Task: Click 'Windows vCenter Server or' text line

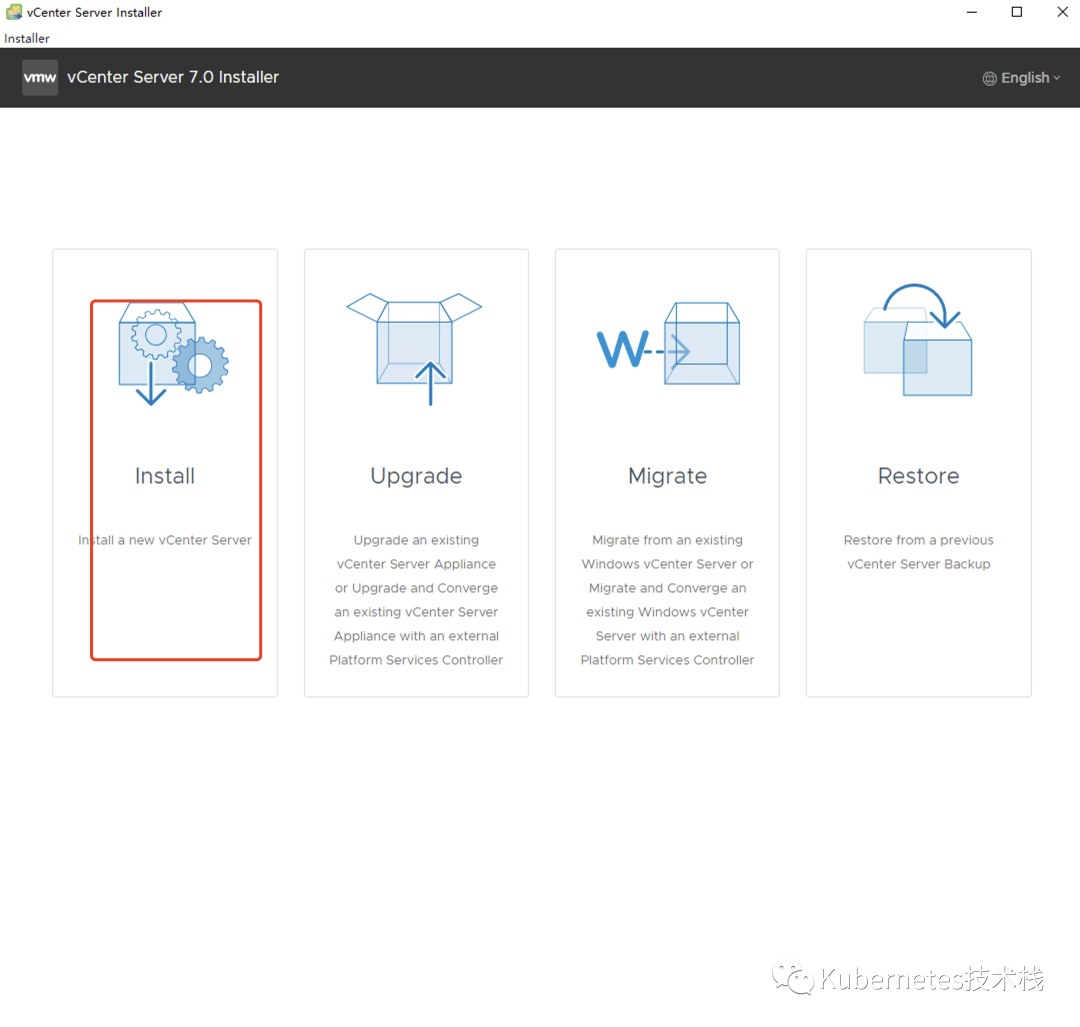Action: coord(667,564)
